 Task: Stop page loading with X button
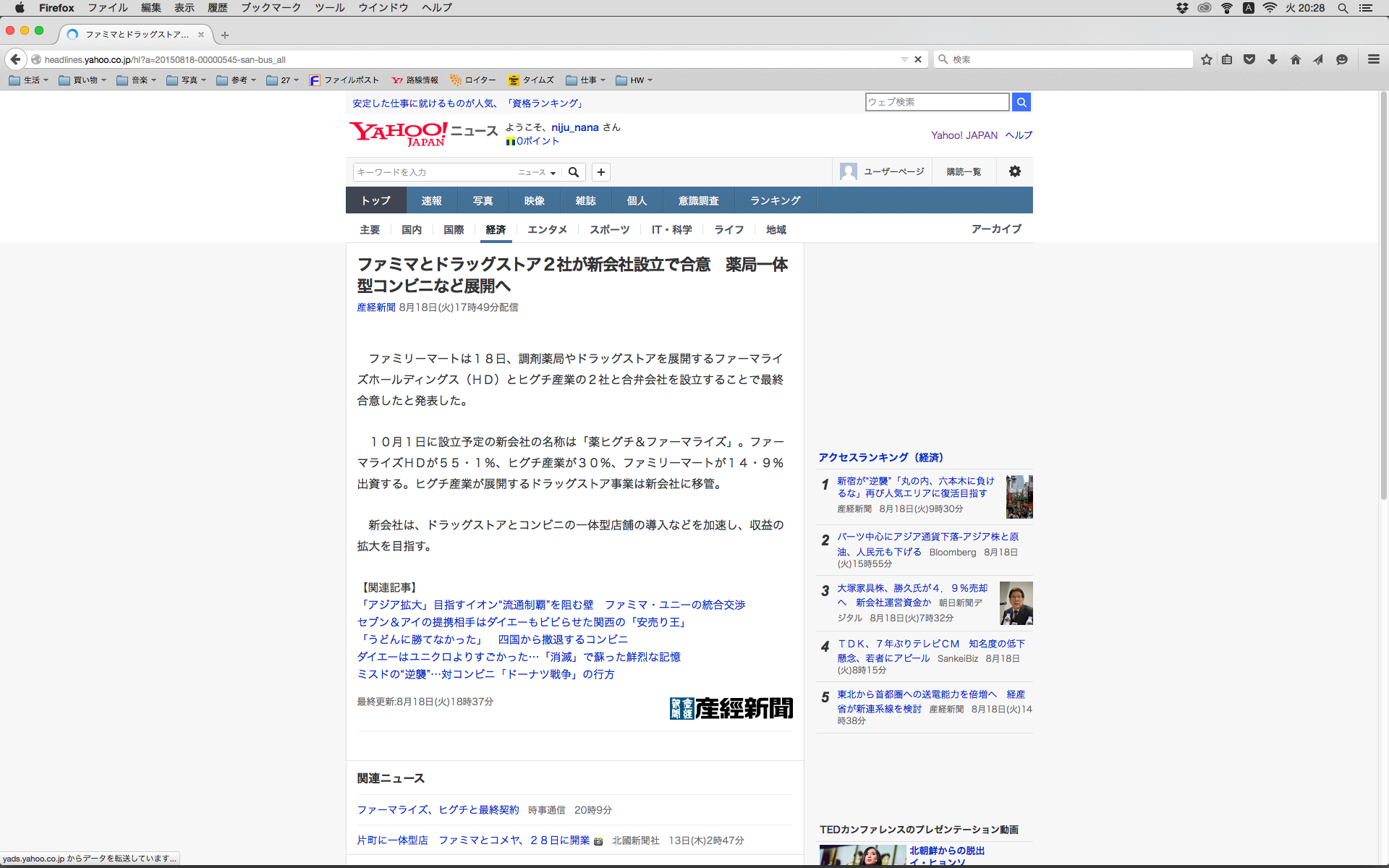point(918,59)
